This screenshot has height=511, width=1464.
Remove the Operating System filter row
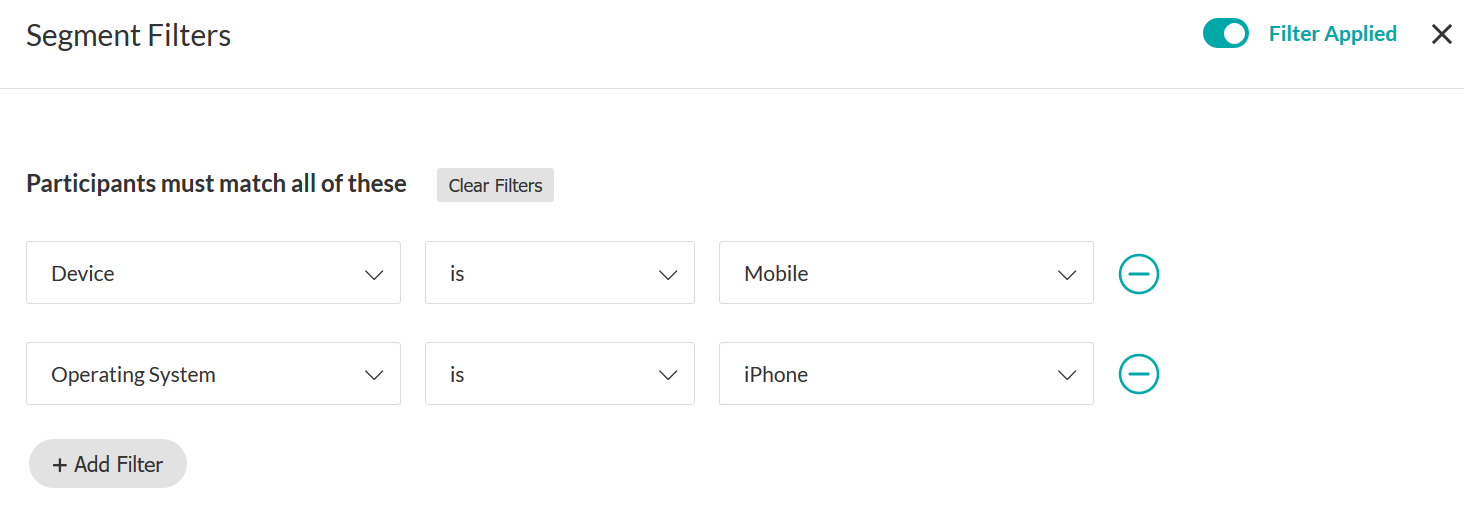[1138, 374]
